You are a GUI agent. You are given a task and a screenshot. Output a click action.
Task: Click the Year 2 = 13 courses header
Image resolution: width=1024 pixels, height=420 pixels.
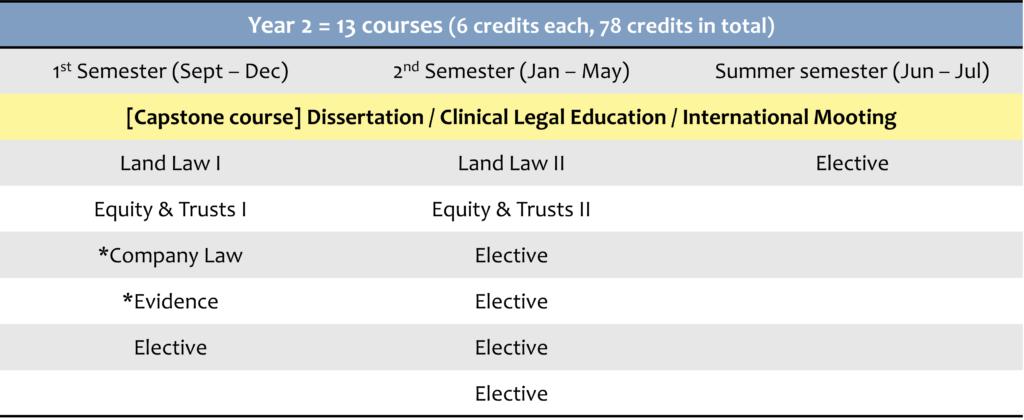point(511,26)
